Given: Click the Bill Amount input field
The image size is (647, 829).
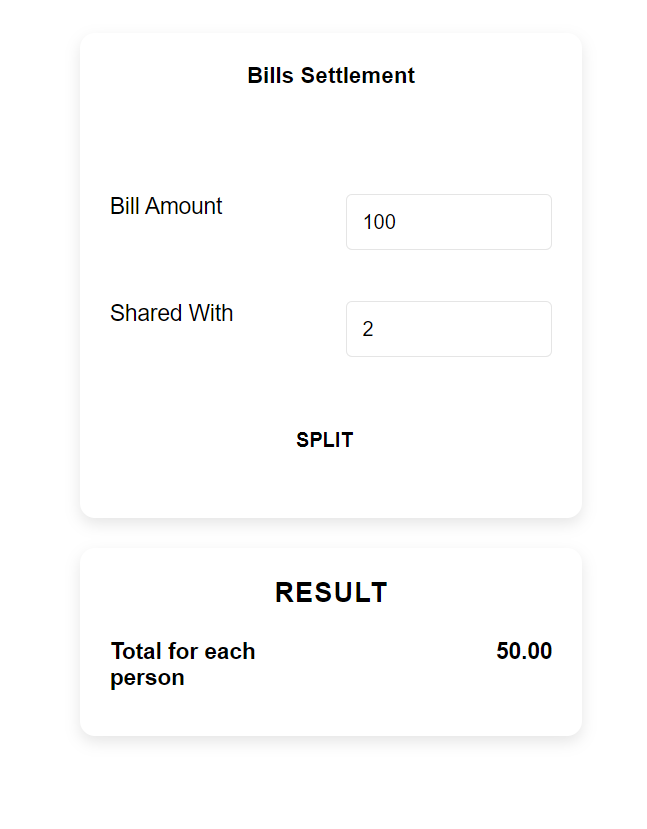Looking at the screenshot, I should point(448,221).
